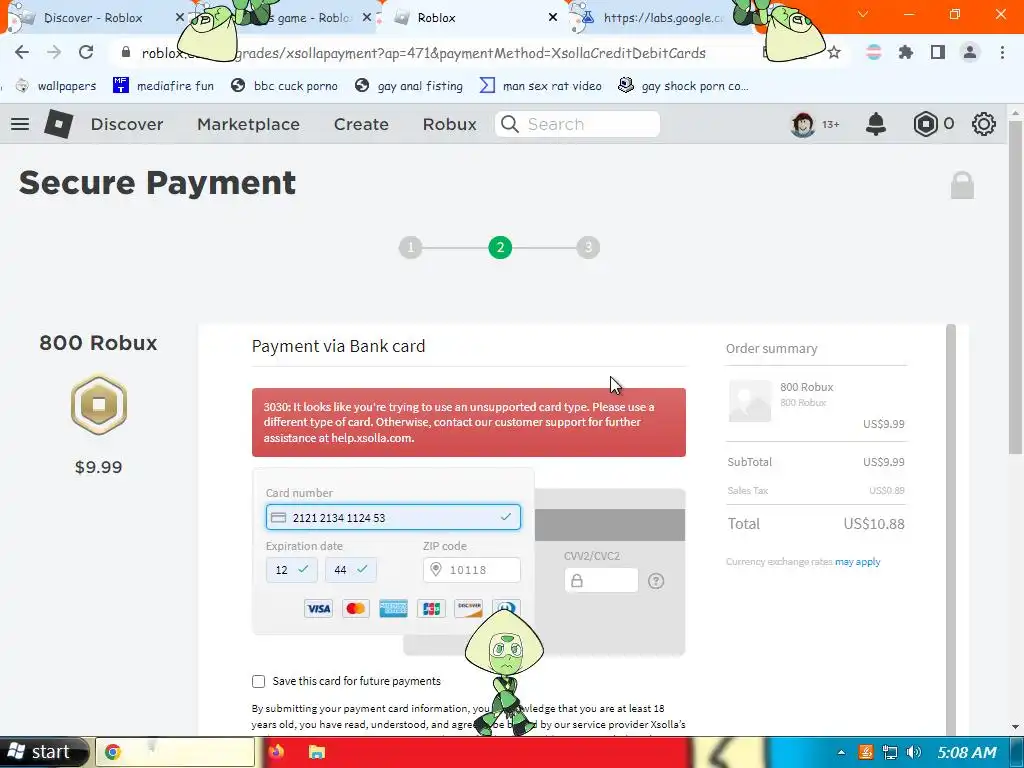
Task: Open the notifications bell
Action: 876,124
